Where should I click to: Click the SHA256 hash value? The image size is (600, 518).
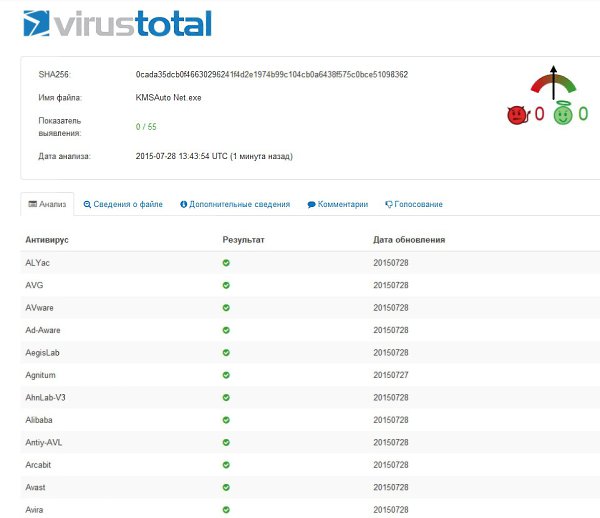click(272, 75)
